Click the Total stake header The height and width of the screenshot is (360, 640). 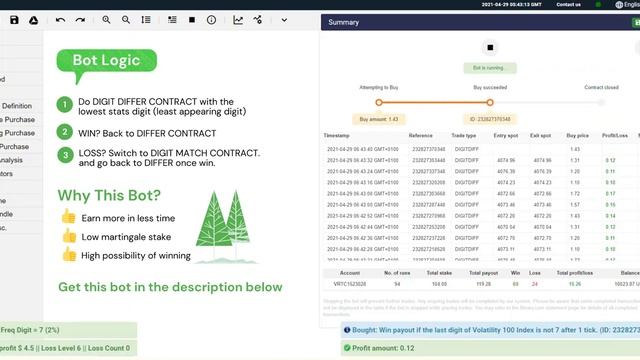439,273
